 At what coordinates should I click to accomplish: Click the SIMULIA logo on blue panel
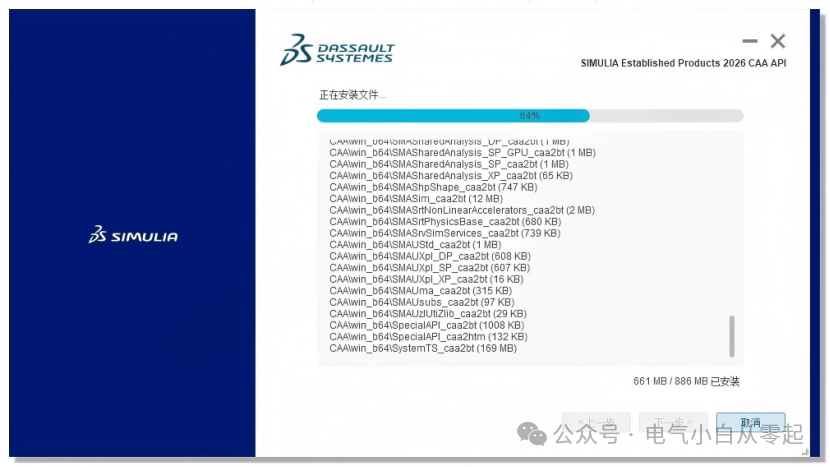click(x=133, y=235)
